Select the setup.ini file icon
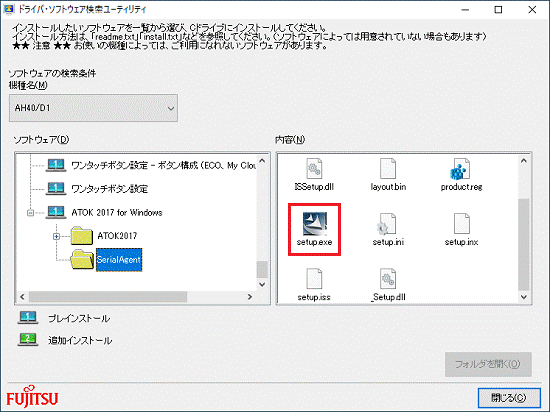Viewport: 550px width, 412px height. point(387,224)
